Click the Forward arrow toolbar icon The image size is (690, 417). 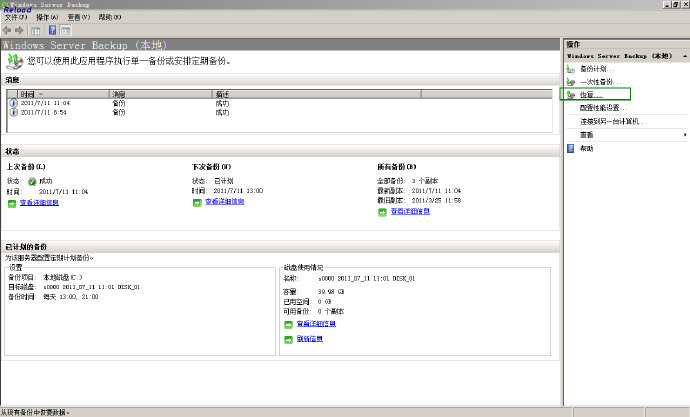click(x=19, y=30)
